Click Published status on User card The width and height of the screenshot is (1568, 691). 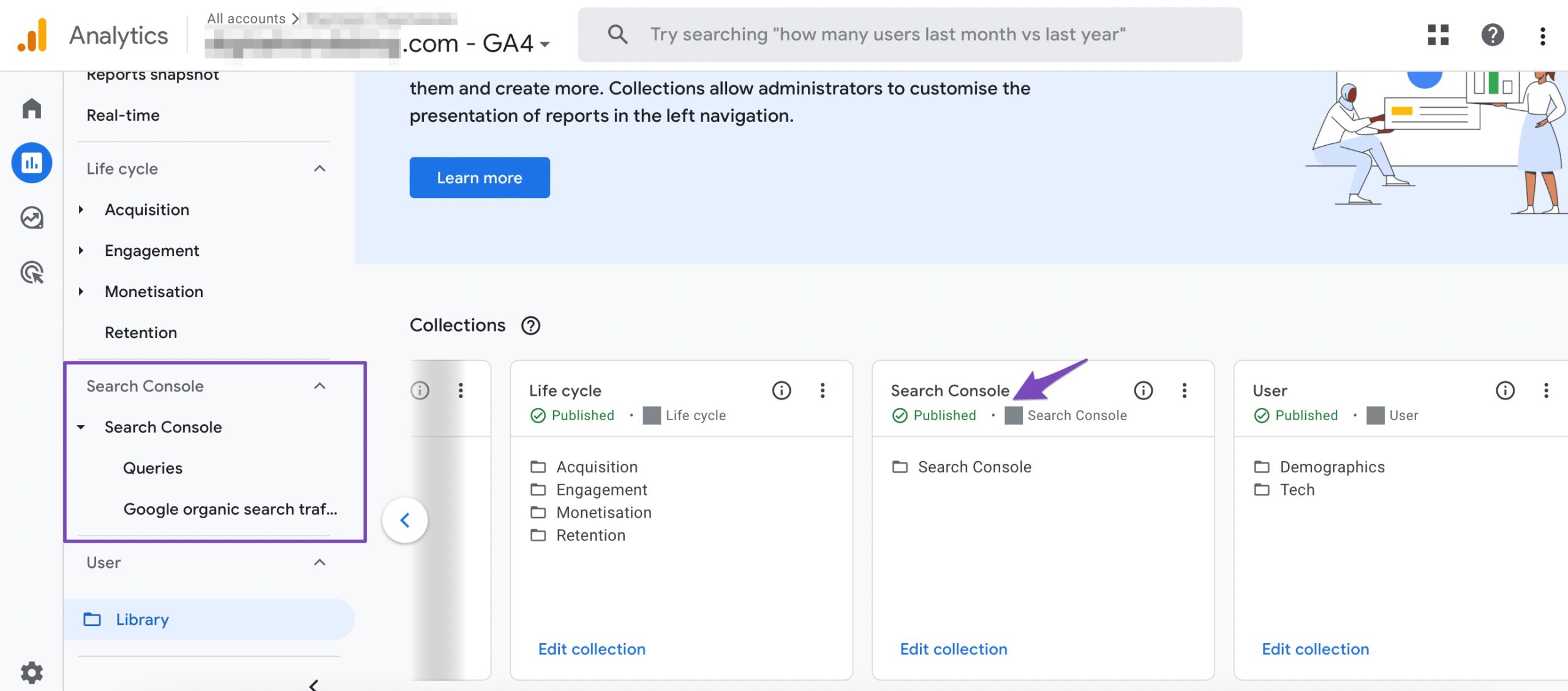[x=1296, y=415]
